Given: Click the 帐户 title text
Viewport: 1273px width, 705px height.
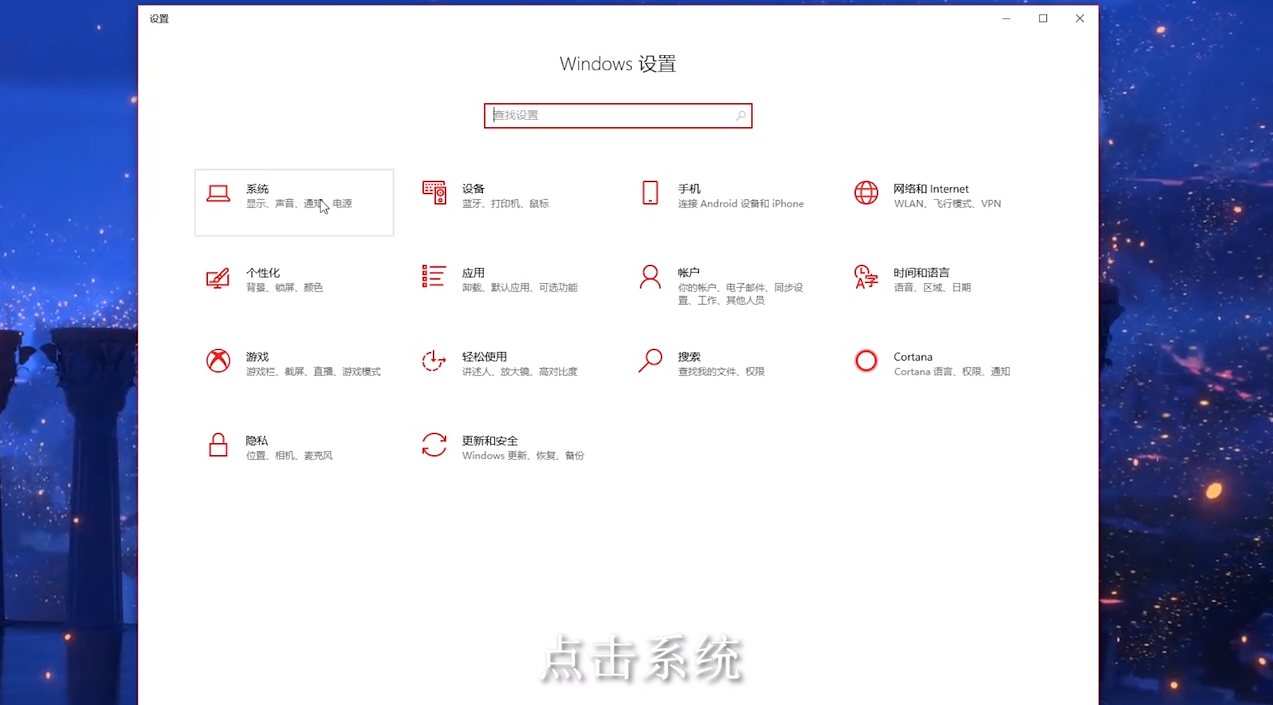Looking at the screenshot, I should [689, 273].
